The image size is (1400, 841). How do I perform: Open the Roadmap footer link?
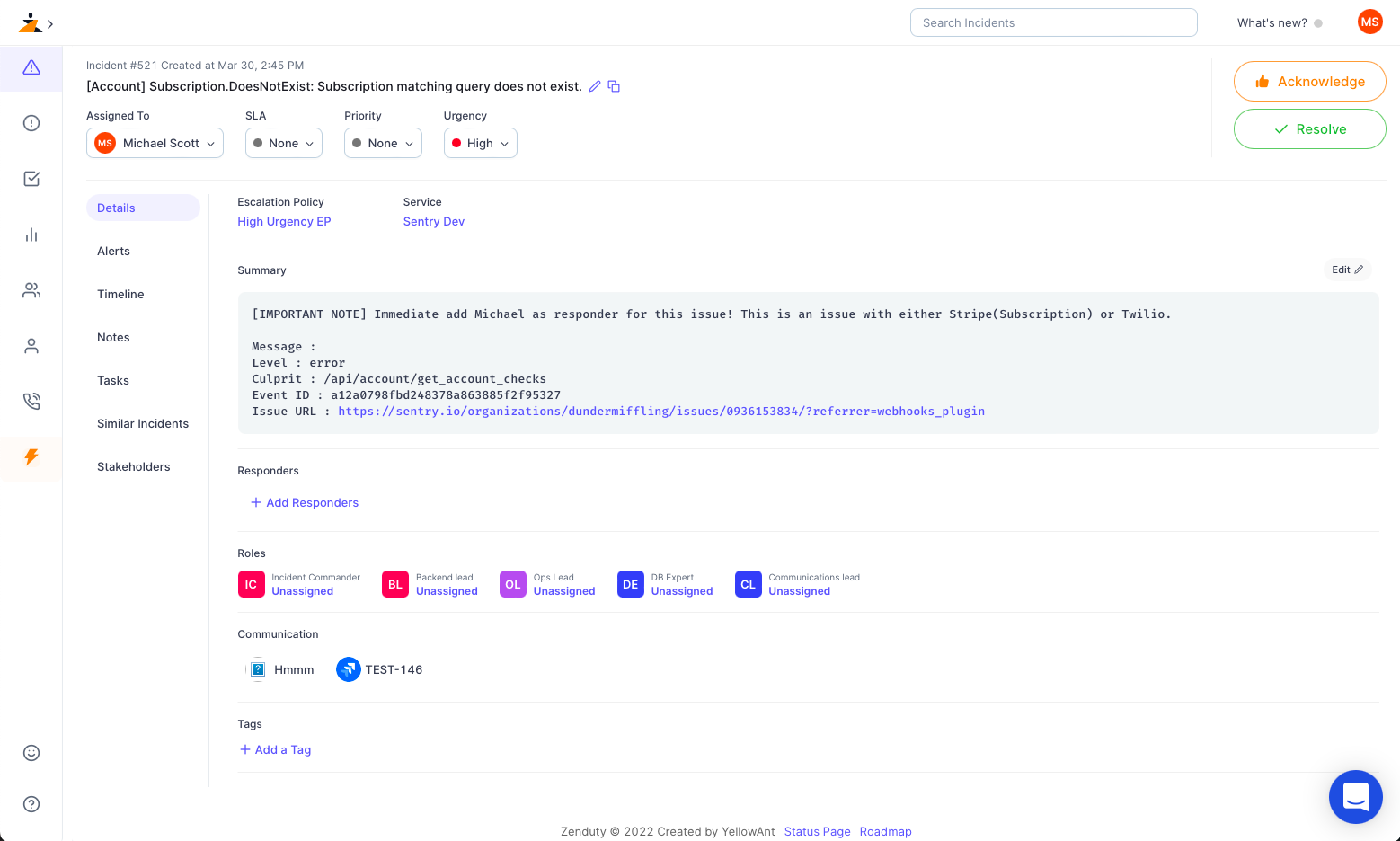(x=885, y=831)
